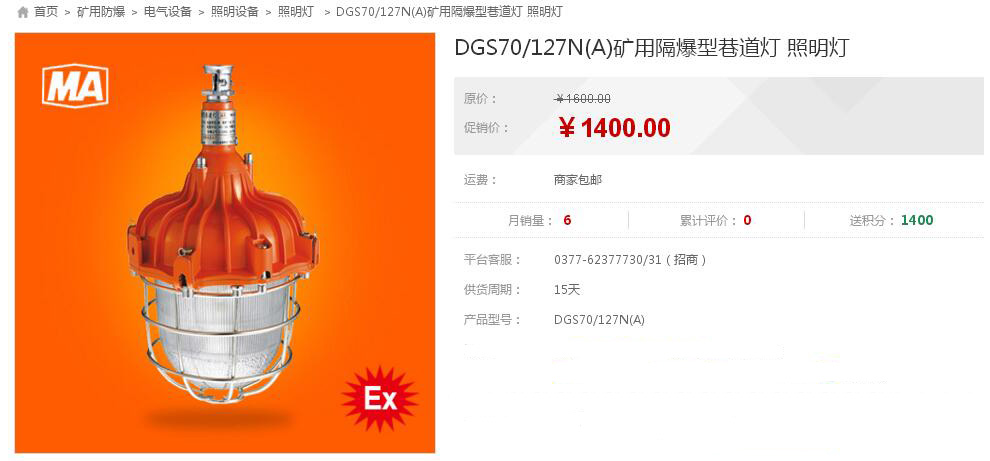Open the 电气设备 breadcrumb category
This screenshot has width=990, height=461.
[168, 11]
